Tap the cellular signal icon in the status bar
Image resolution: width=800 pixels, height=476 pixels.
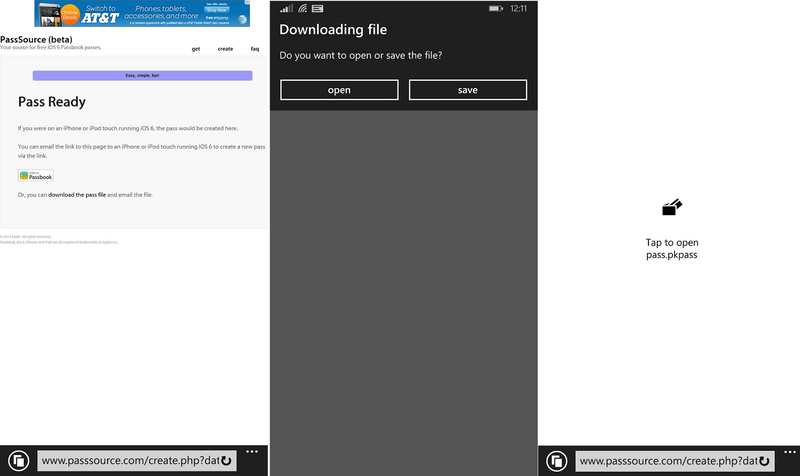pyautogui.click(x=284, y=8)
